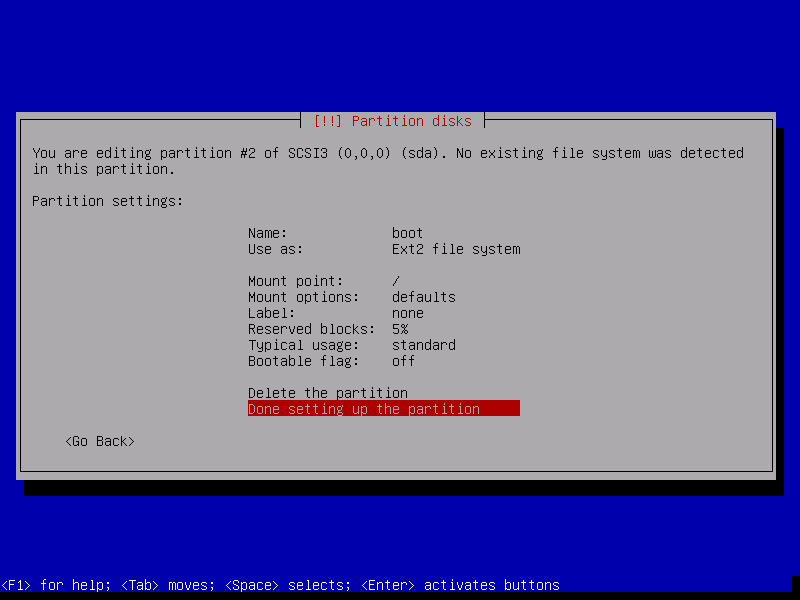This screenshot has width=800, height=600.
Task: Open the 'Use as' file system option
Action: [276, 249]
